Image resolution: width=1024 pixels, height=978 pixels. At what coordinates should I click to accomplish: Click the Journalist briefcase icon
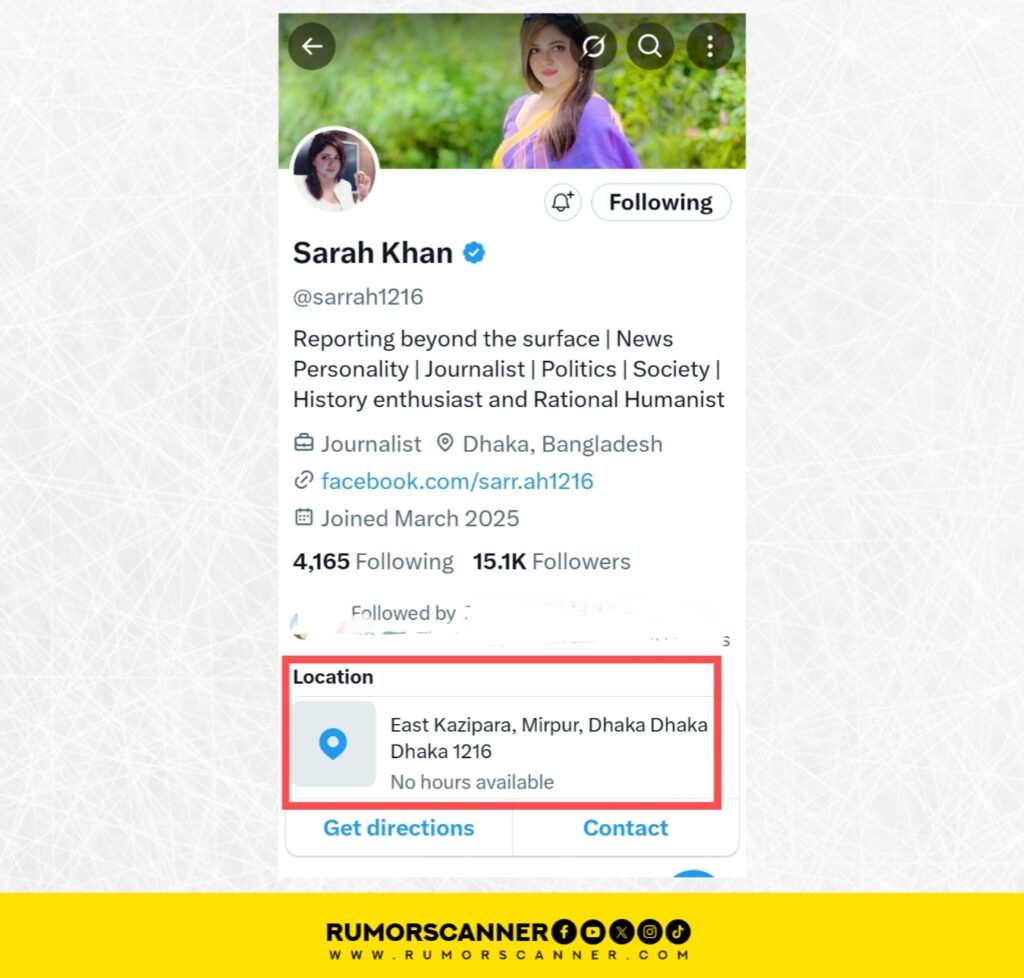click(304, 443)
